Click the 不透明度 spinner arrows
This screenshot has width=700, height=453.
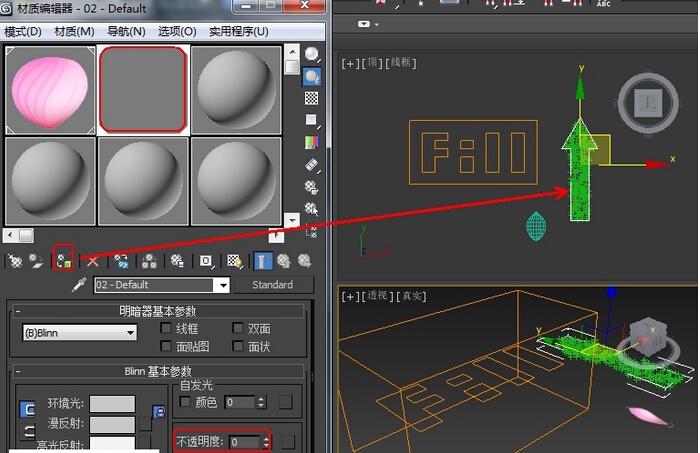coord(266,442)
